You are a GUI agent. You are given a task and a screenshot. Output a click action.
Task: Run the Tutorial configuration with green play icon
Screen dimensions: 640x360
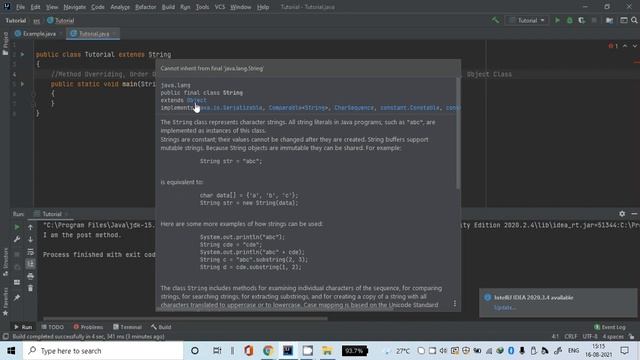point(557,20)
